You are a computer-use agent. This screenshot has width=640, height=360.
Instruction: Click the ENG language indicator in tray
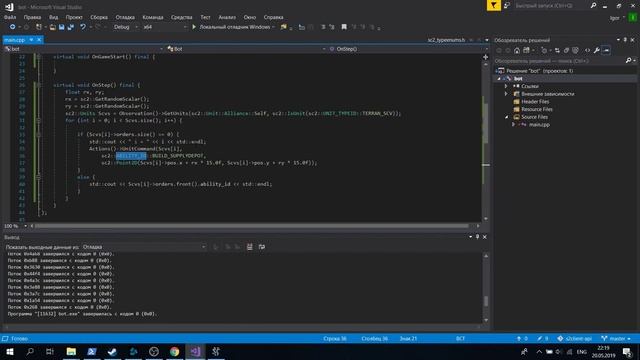pos(582,352)
